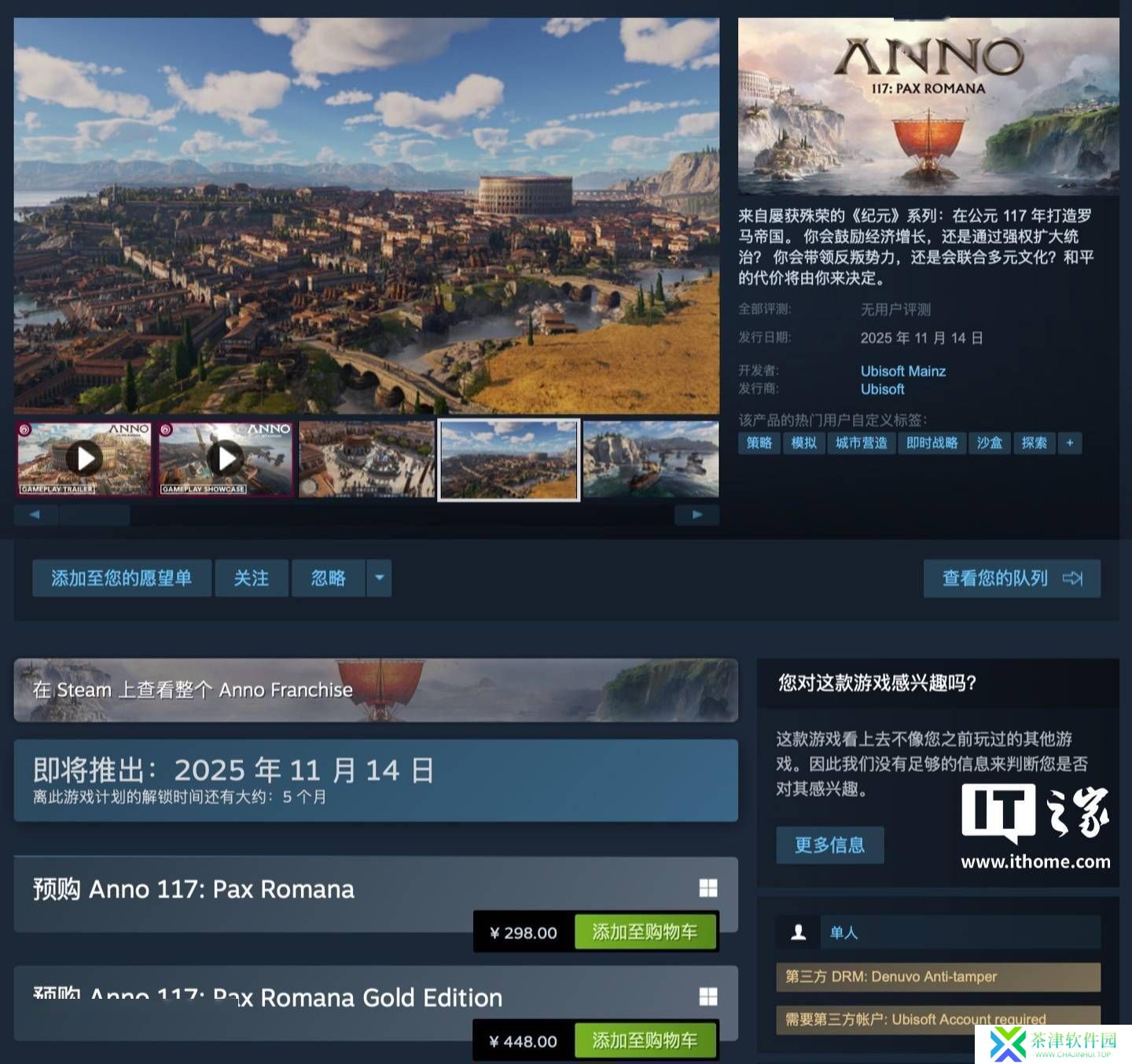This screenshot has height=1064, width=1132.
Task: Click 添加至您的愿望单 button
Action: [x=122, y=578]
